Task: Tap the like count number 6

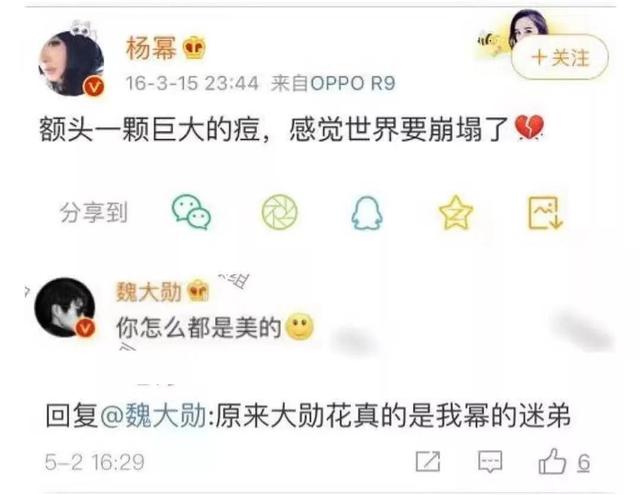Action: [x=584, y=462]
